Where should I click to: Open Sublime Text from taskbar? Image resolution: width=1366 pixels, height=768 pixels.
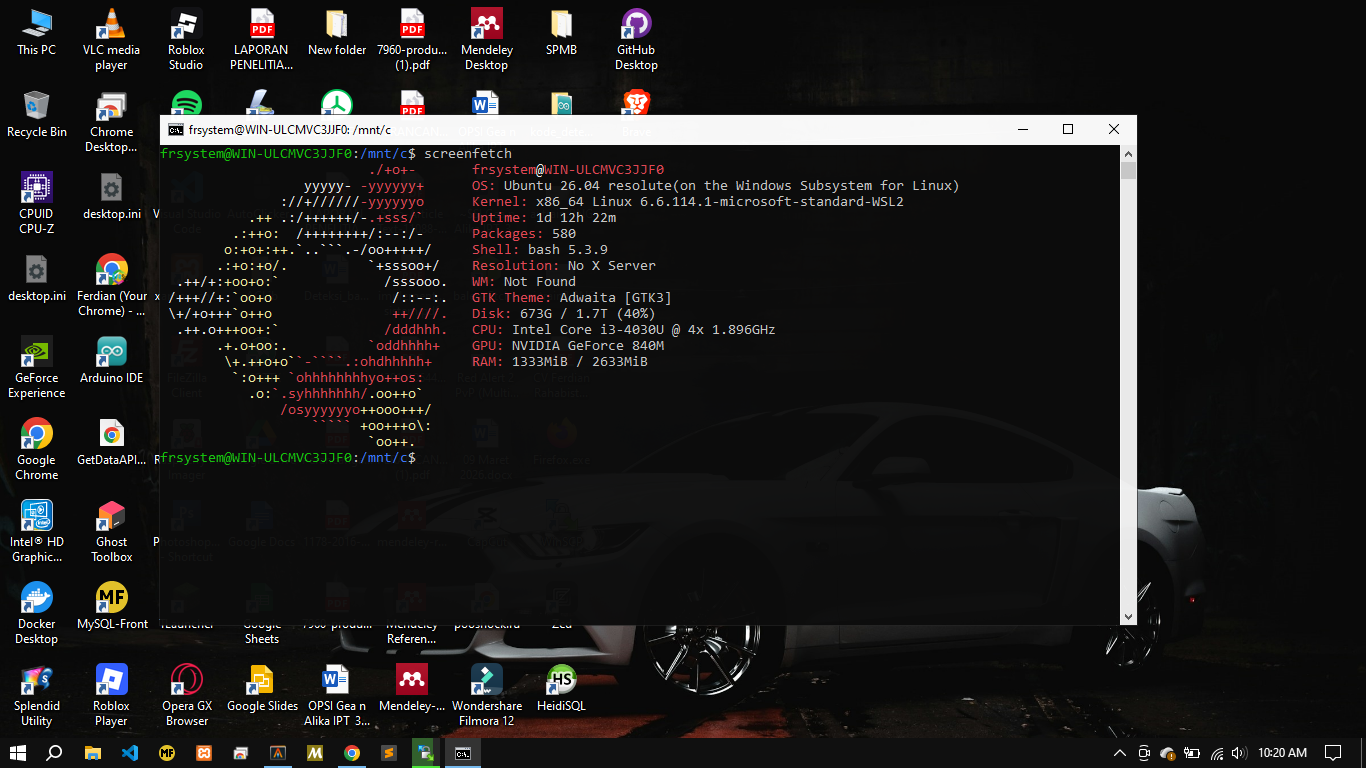[389, 753]
